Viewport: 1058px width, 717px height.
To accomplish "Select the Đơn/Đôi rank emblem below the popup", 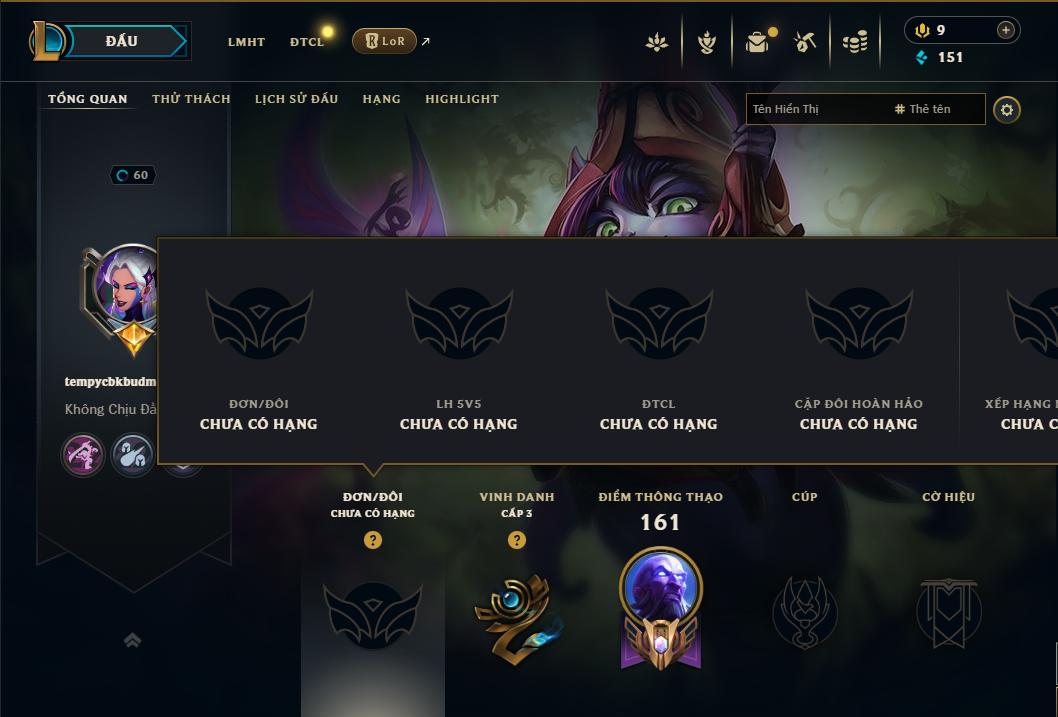I will click(x=372, y=615).
